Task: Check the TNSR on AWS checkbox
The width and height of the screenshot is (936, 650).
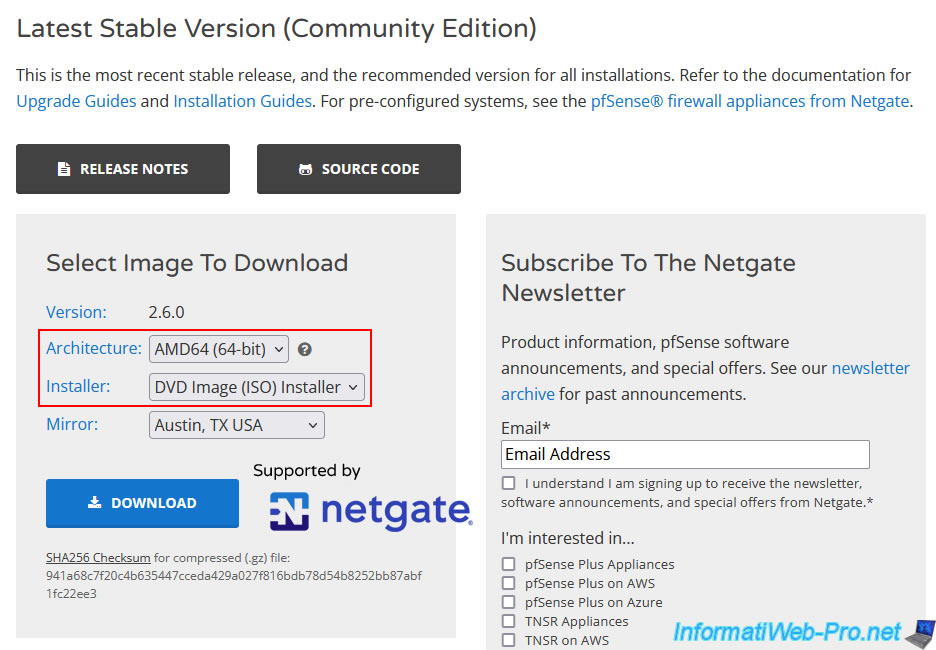Action: click(509, 640)
